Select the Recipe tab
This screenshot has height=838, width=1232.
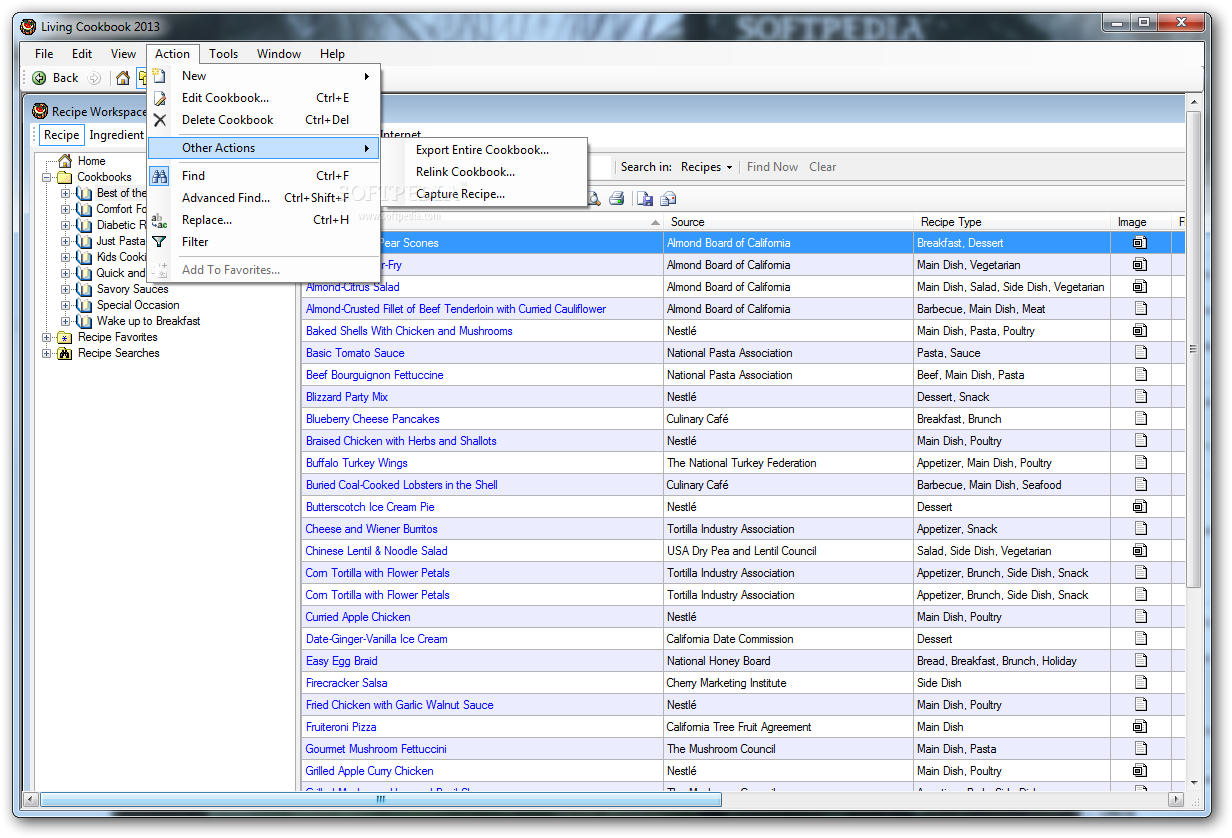click(61, 135)
